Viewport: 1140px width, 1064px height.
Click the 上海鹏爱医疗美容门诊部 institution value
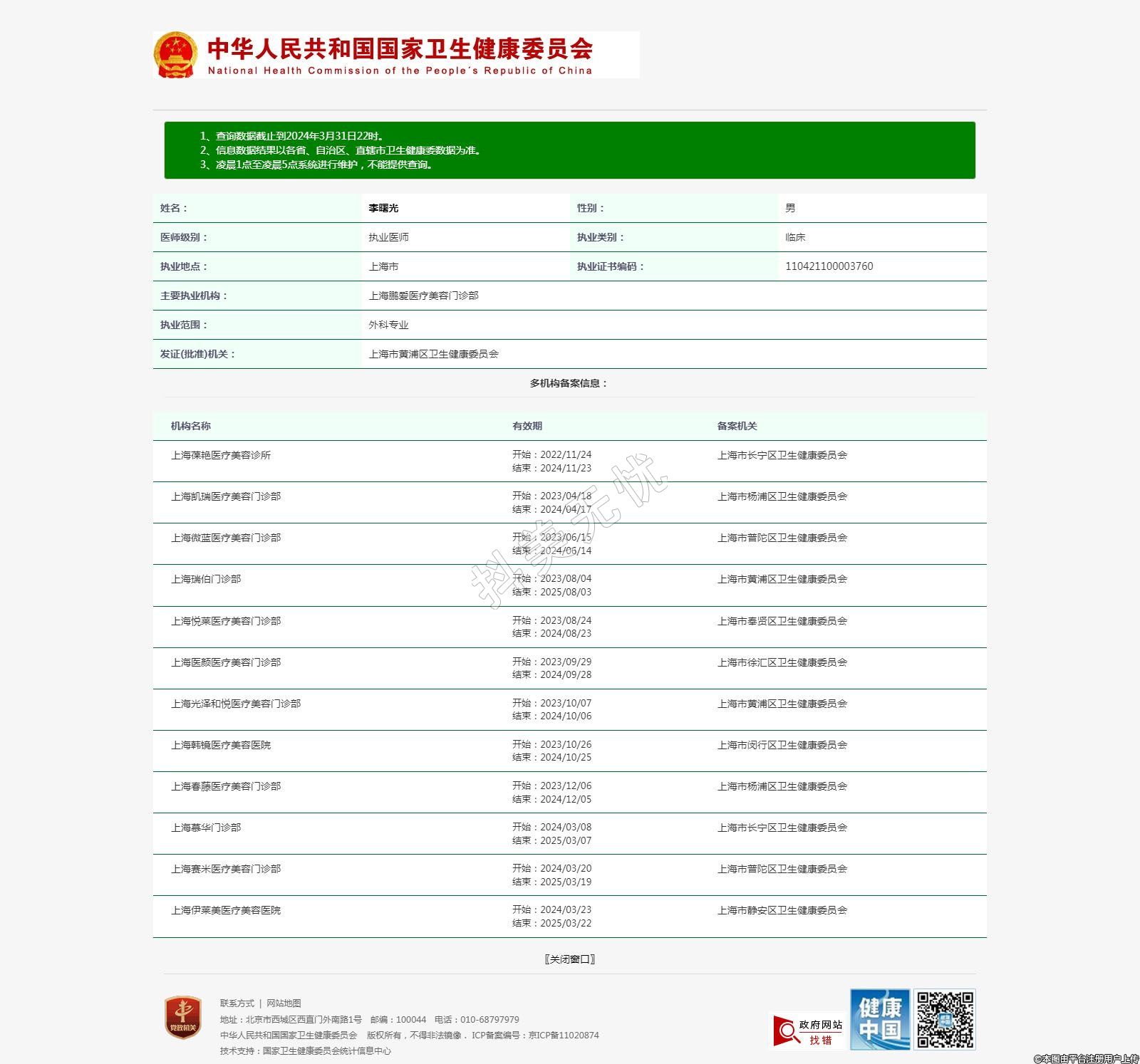[x=423, y=296]
